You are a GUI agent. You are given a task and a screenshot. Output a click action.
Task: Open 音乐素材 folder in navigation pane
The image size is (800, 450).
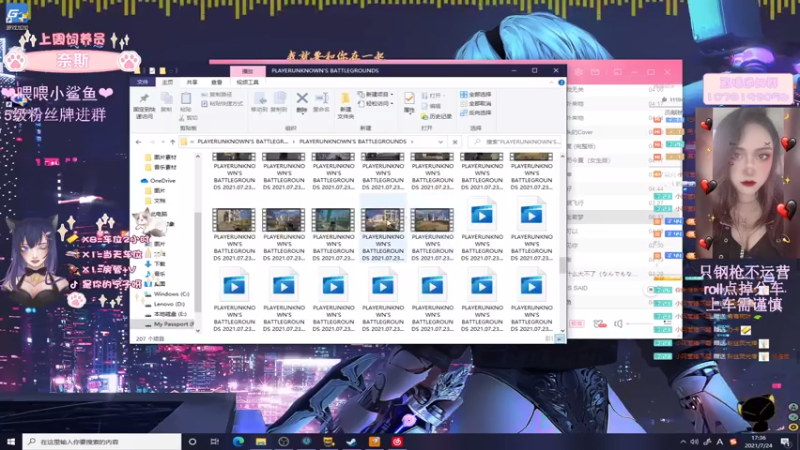coord(161,167)
